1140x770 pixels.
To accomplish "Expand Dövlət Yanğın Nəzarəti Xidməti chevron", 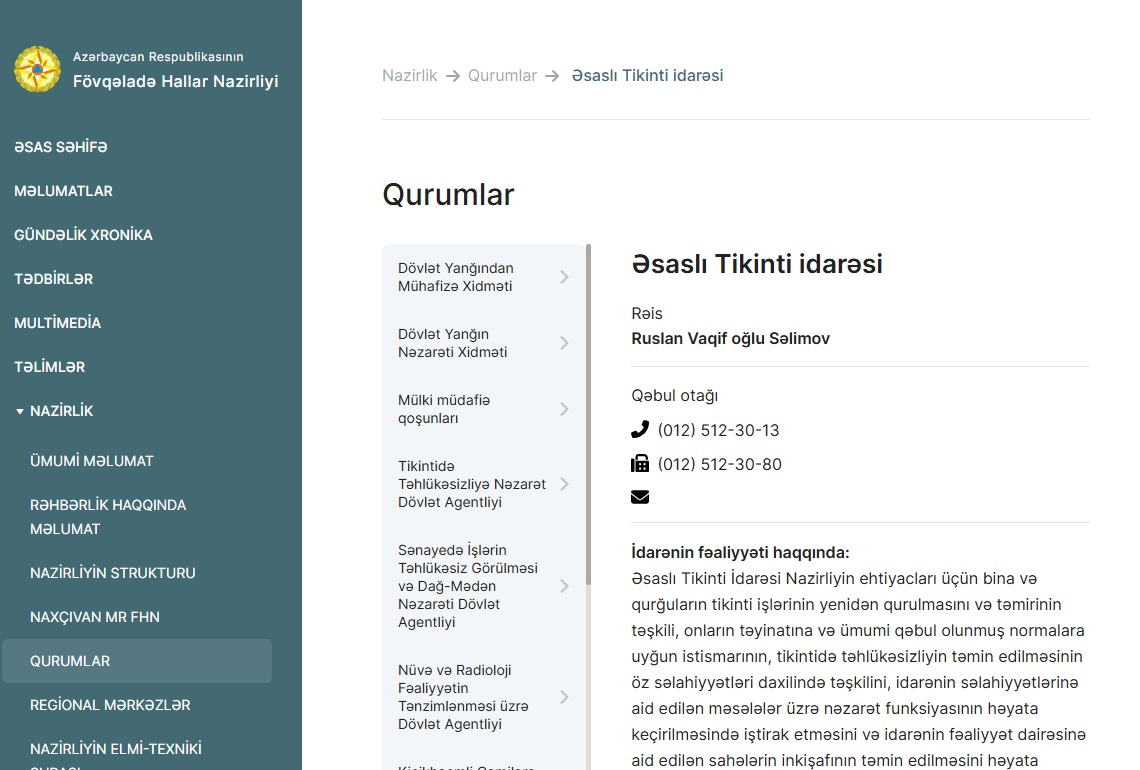I will (564, 343).
